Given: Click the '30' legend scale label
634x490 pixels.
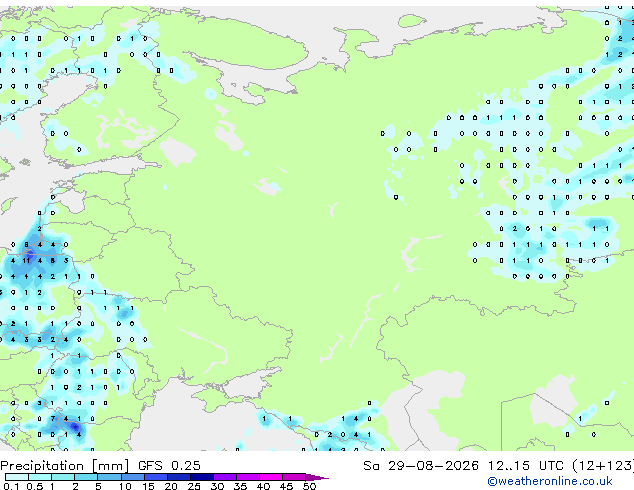Looking at the screenshot, I should [217, 486].
